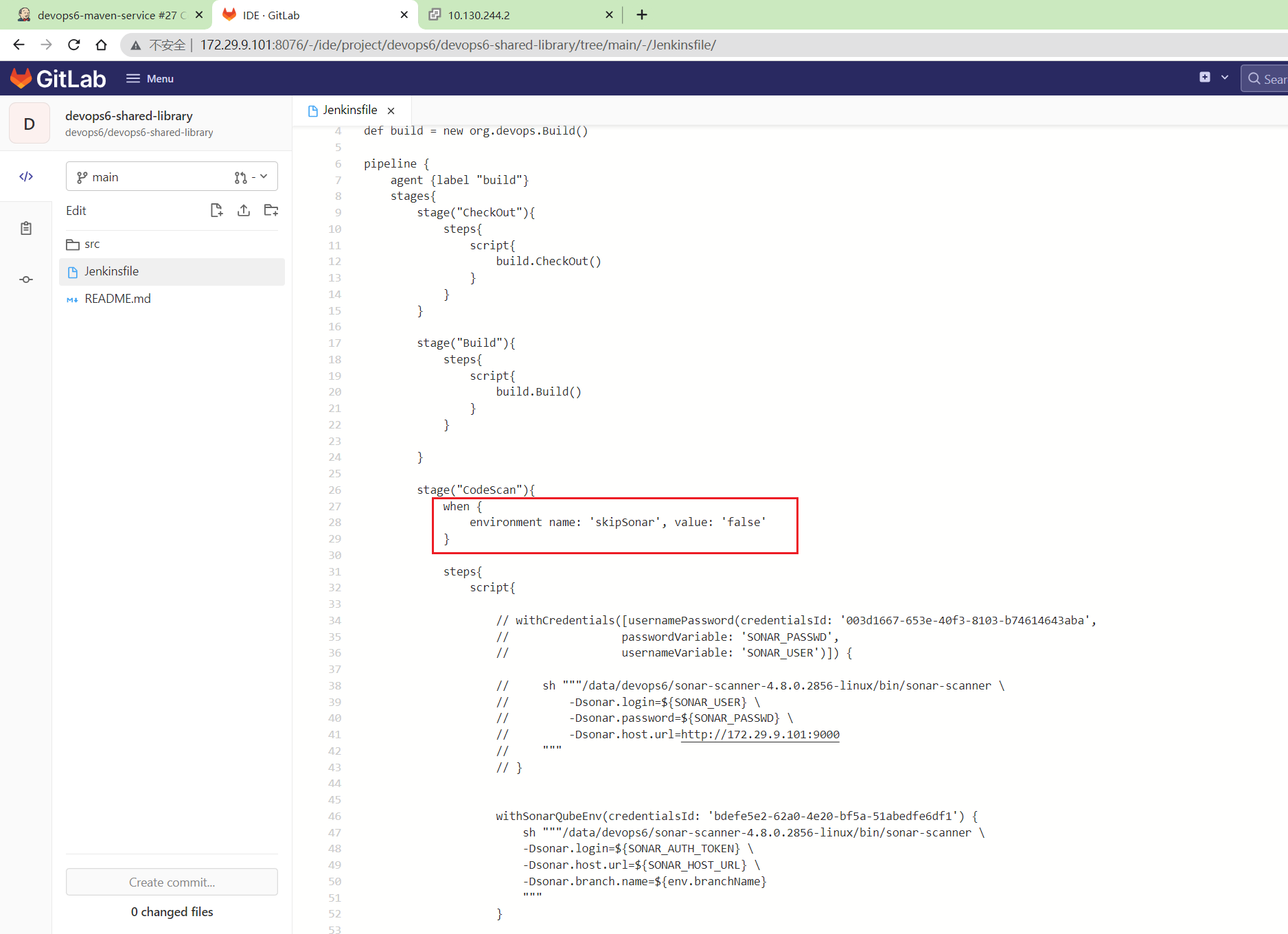1288x934 pixels.
Task: Click the withSonarQubeEnv credentialsId line
Action: (x=737, y=816)
